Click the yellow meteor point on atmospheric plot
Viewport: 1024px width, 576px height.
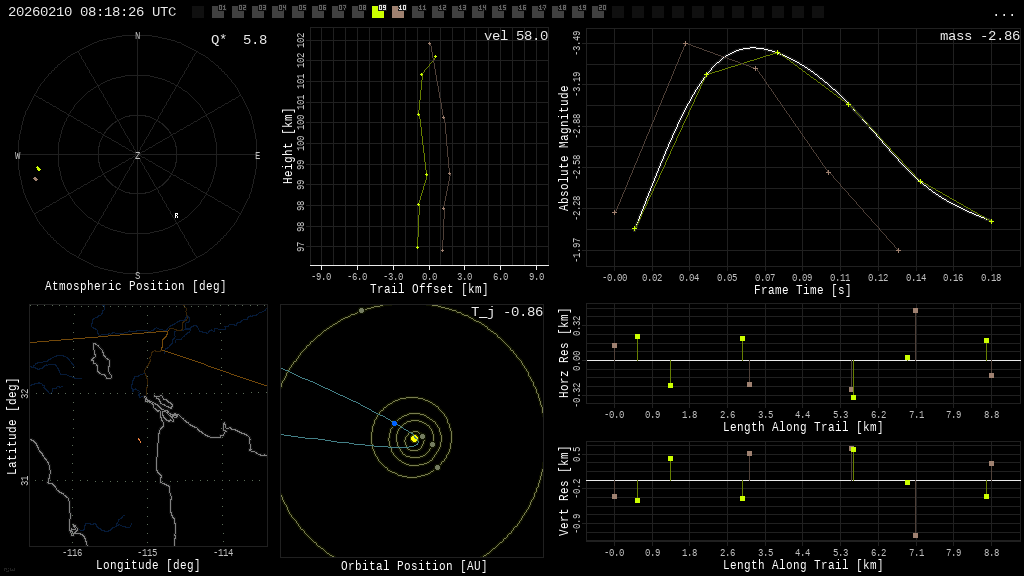click(x=38, y=169)
